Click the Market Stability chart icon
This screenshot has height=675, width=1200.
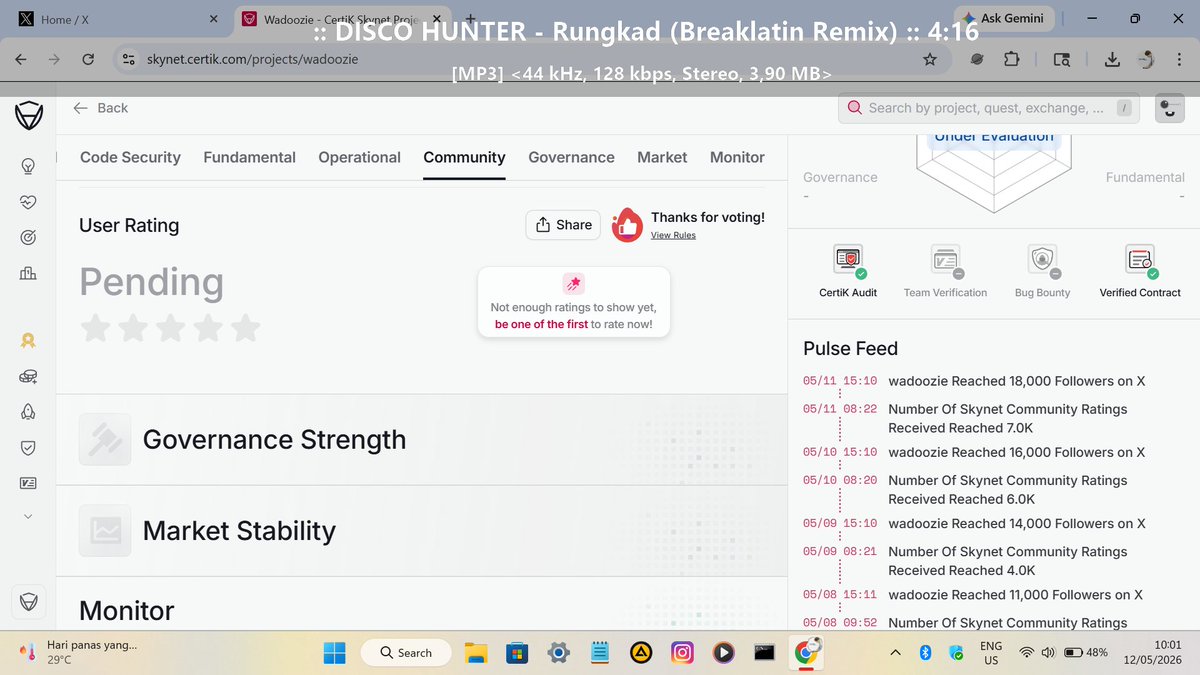(x=105, y=530)
